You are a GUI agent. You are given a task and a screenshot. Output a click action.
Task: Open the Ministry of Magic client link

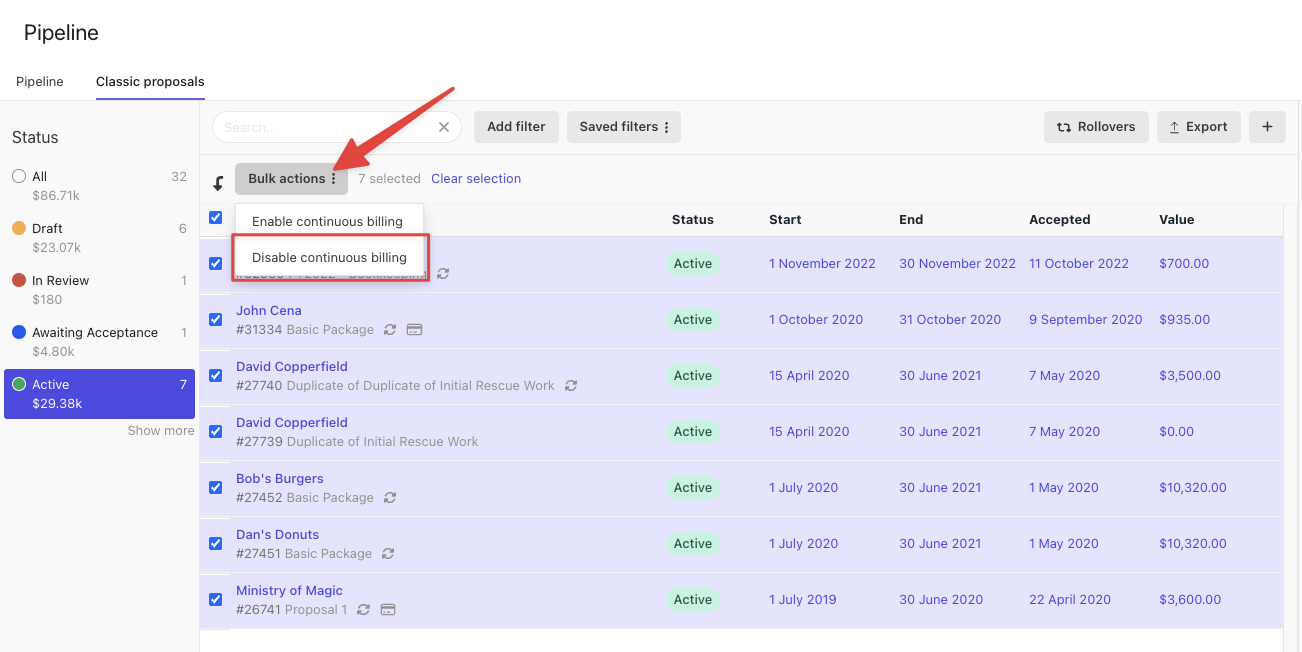click(x=289, y=591)
